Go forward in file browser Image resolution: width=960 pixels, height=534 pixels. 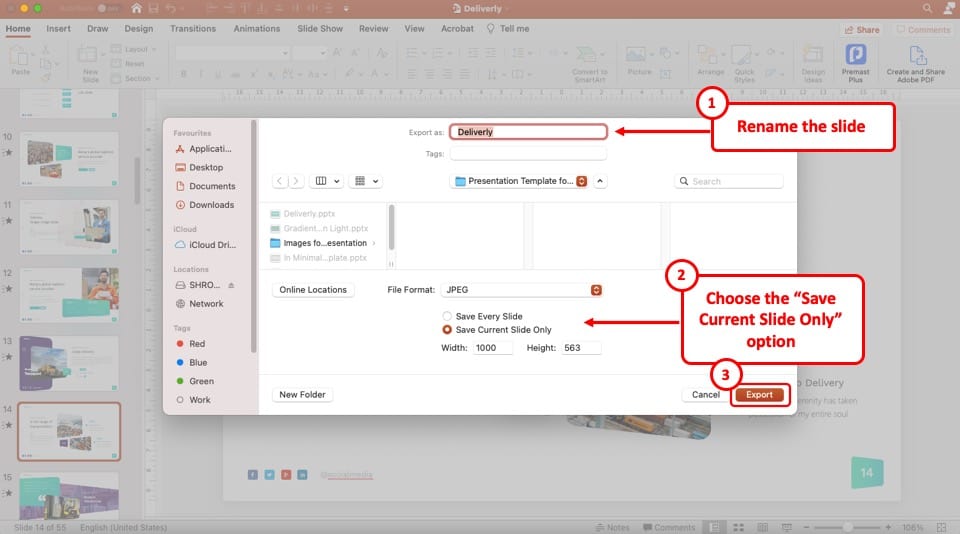pos(296,181)
